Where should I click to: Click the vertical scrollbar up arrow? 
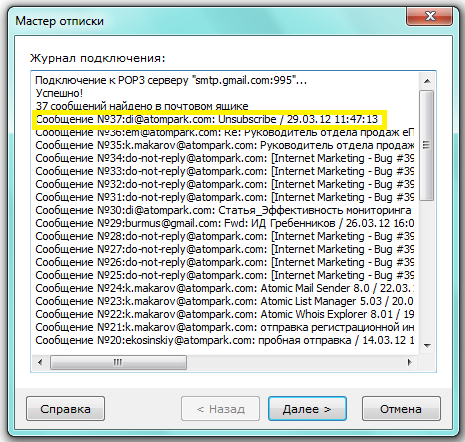point(427,81)
